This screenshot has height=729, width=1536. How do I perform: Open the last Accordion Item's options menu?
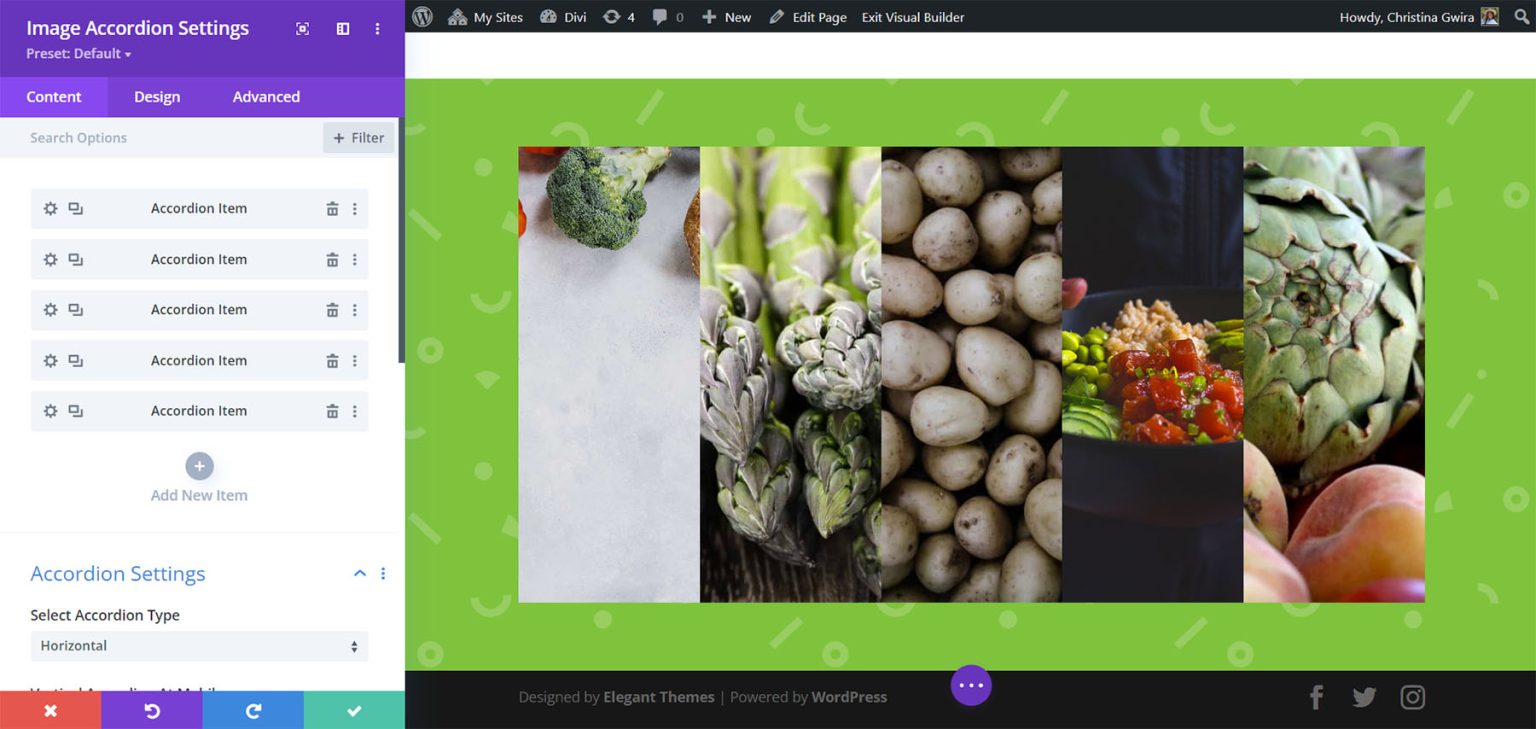click(354, 411)
